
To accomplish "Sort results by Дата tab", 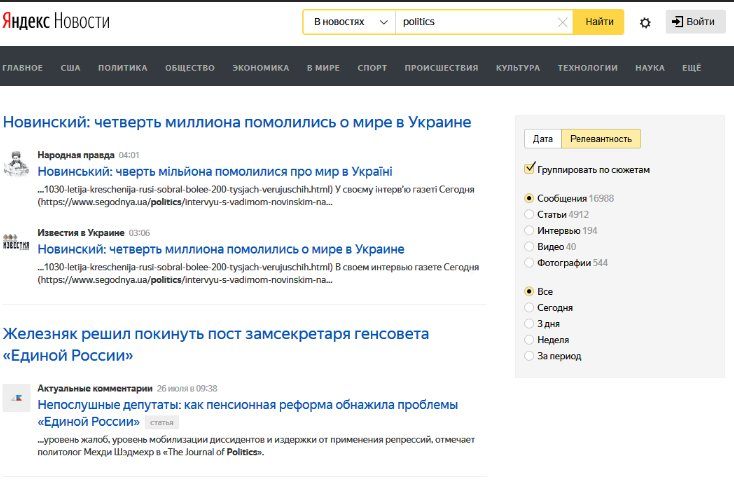I will 543,139.
